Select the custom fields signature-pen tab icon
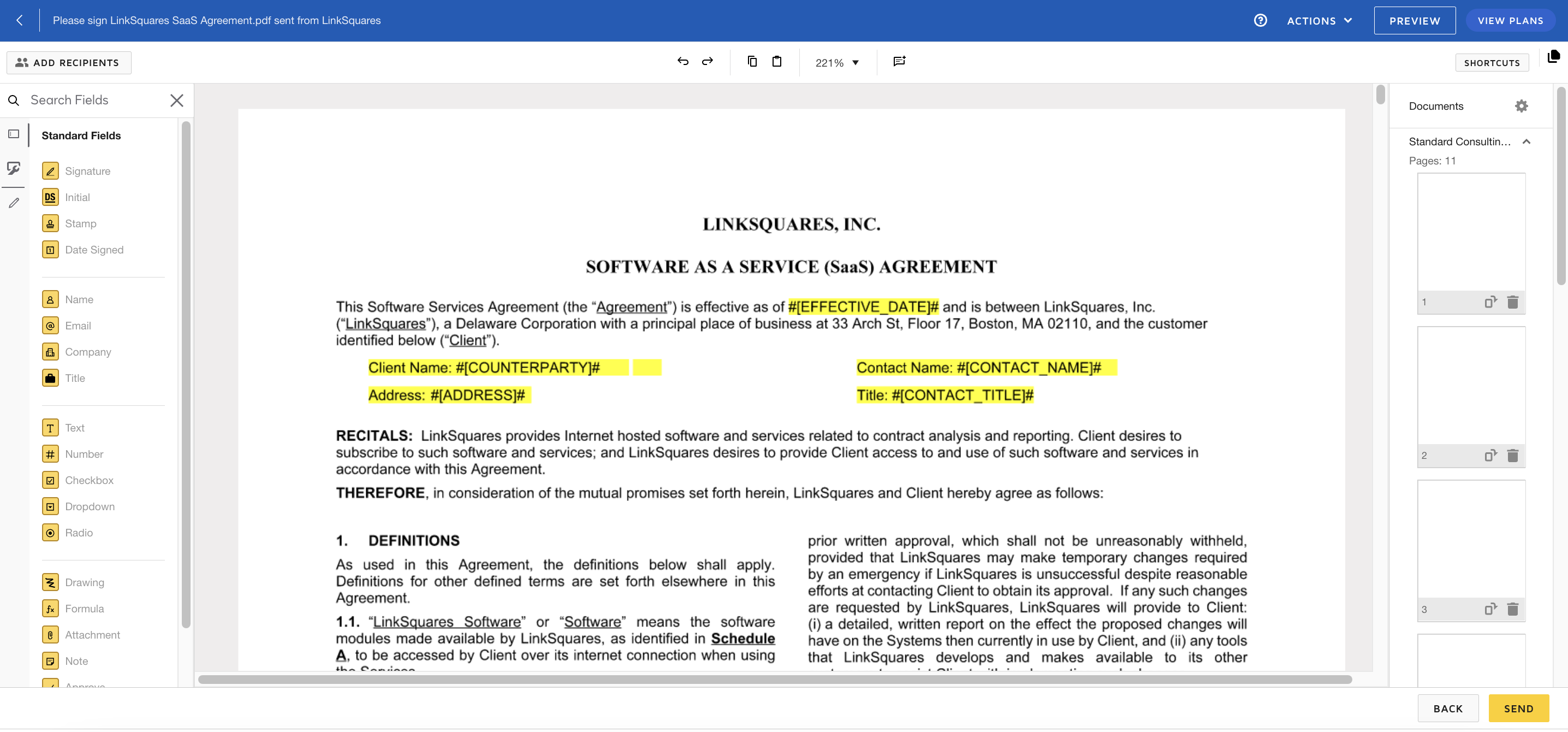The image size is (1568, 732). (x=14, y=168)
